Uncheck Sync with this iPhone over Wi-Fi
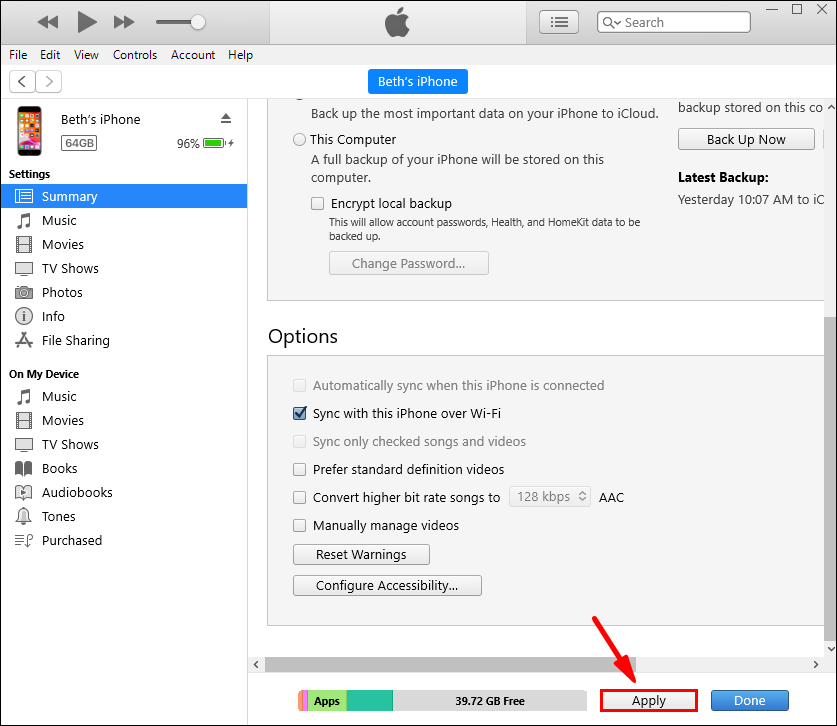The height and width of the screenshot is (726, 837). click(299, 413)
